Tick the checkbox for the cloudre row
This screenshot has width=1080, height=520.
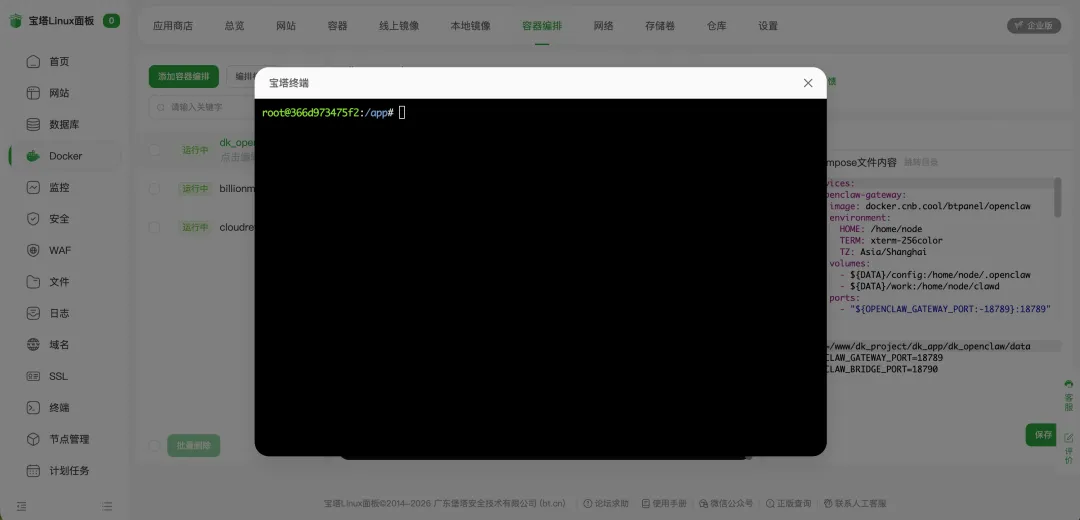(155, 227)
